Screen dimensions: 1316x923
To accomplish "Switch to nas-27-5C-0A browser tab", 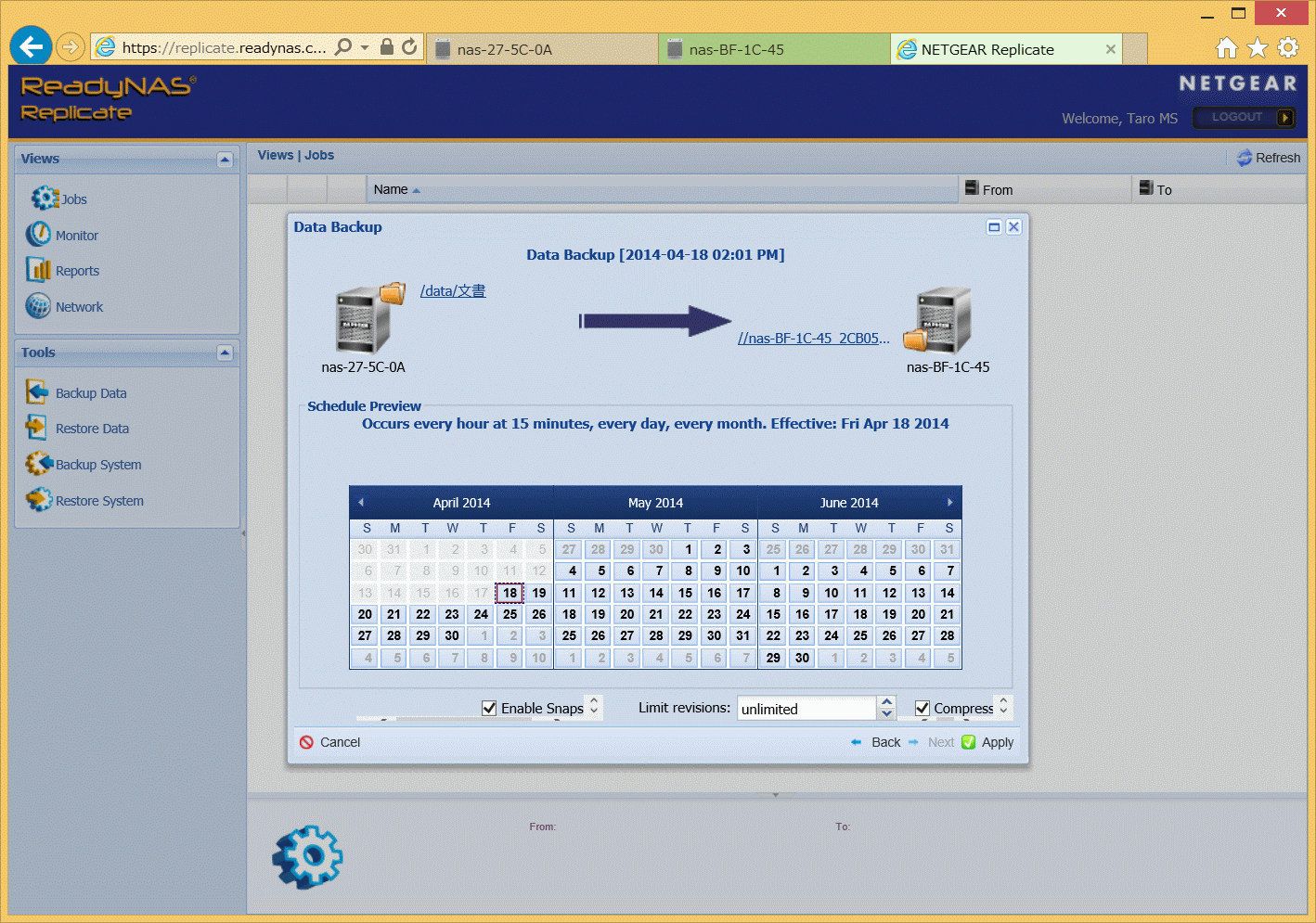I will tap(504, 49).
